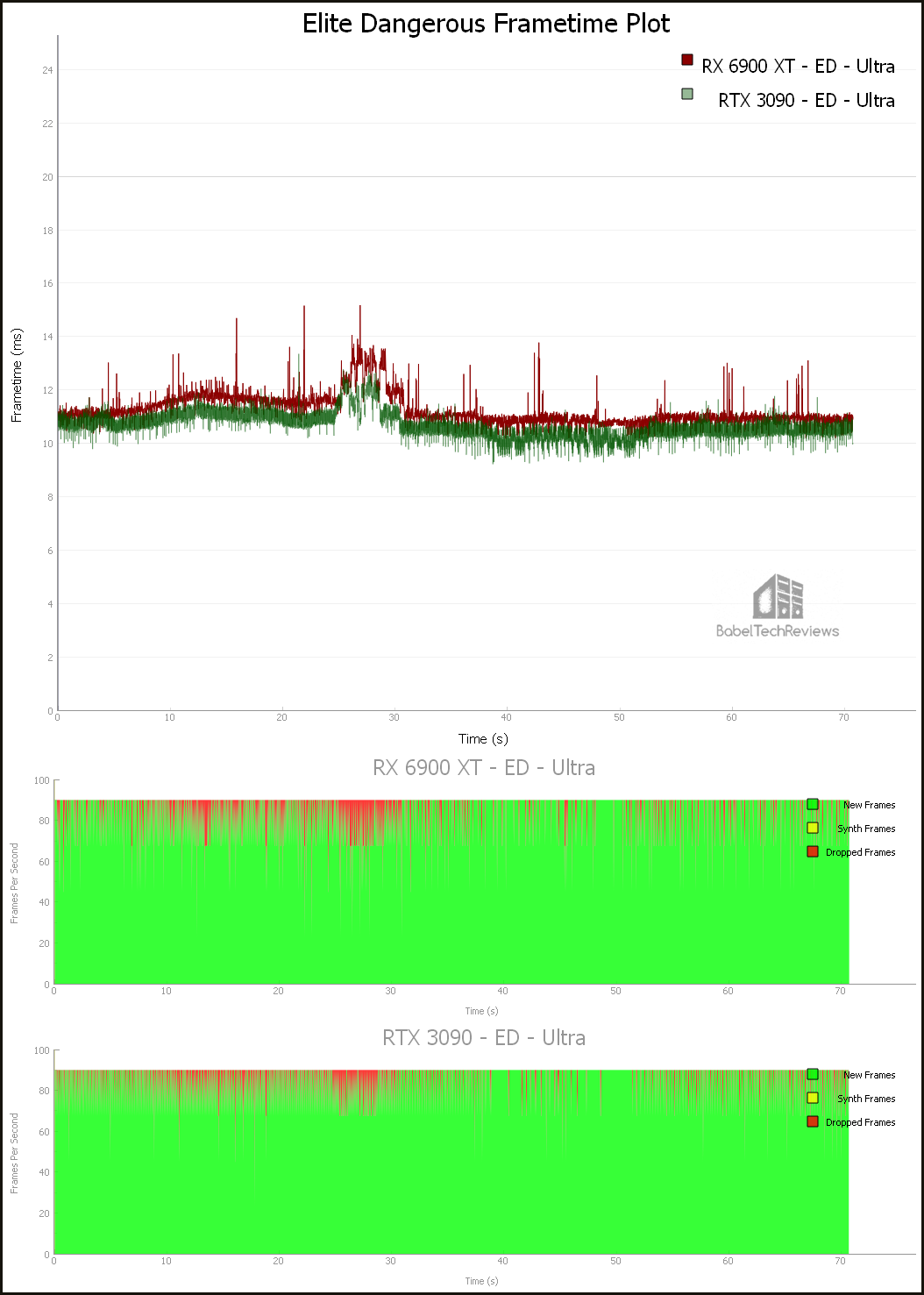Click the Dropped Frames swatch in RTX 3090 chart
Viewport: 924px width, 1295px height.
[813, 1121]
